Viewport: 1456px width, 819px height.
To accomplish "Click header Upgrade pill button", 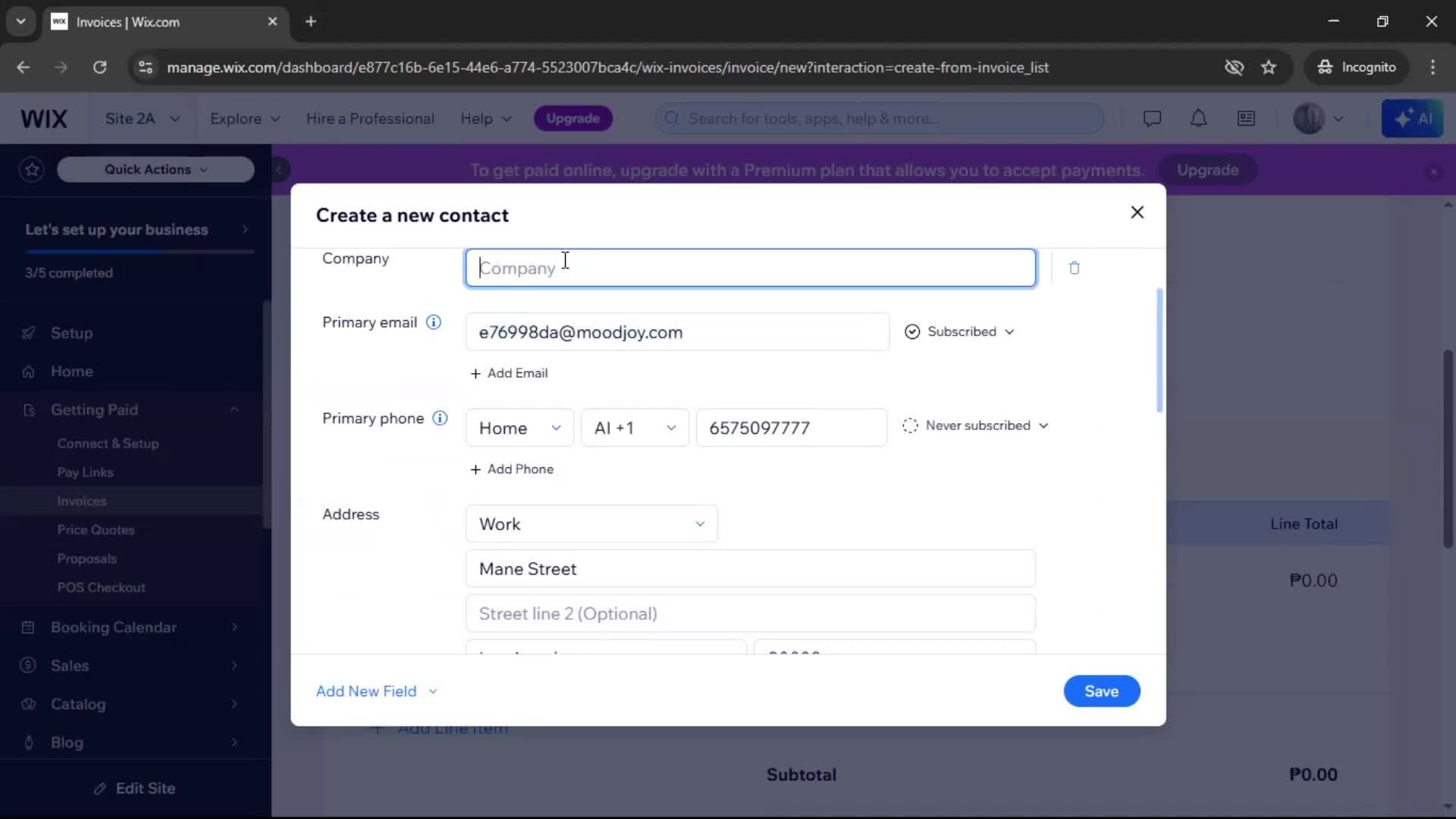I will [573, 118].
